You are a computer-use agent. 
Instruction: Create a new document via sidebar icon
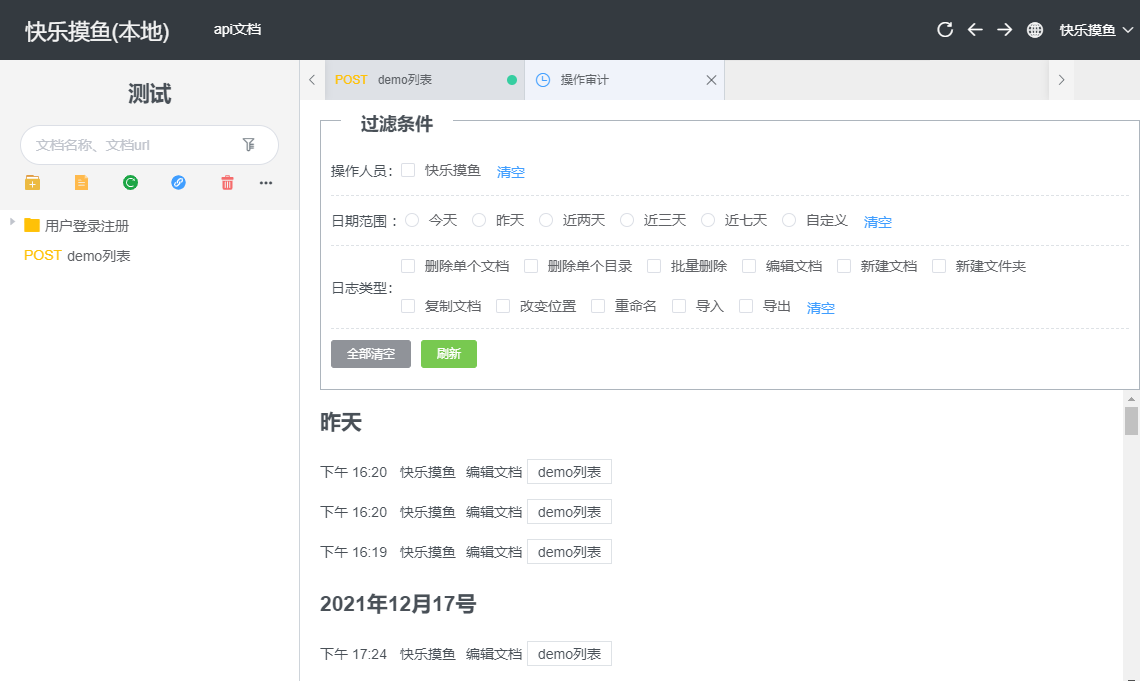click(80, 183)
